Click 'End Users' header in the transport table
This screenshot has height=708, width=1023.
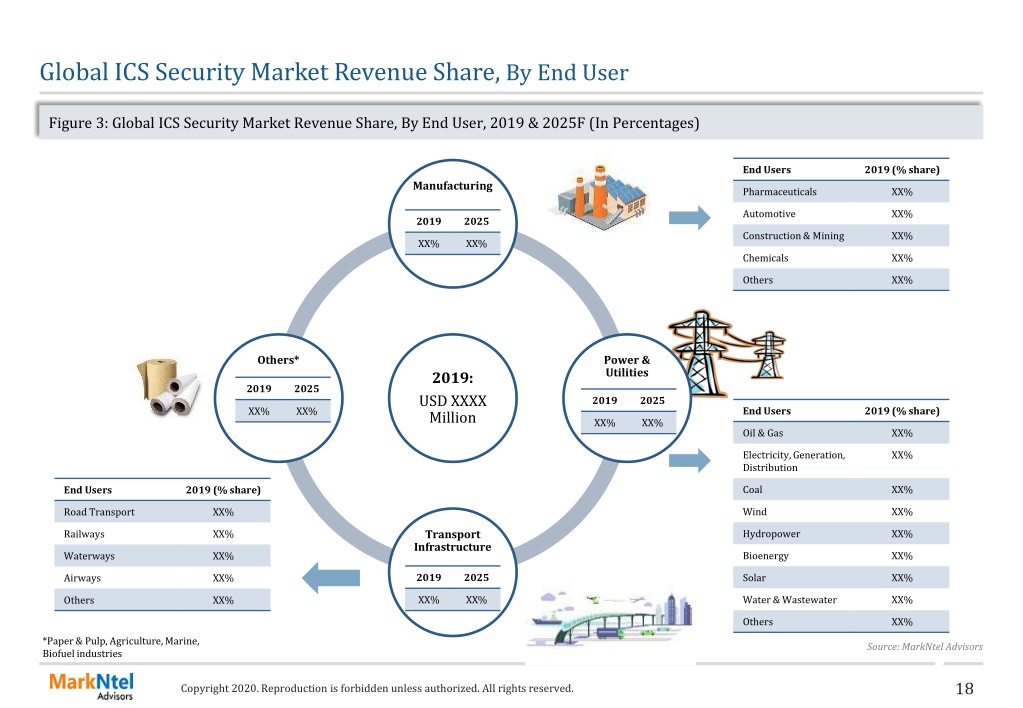88,490
